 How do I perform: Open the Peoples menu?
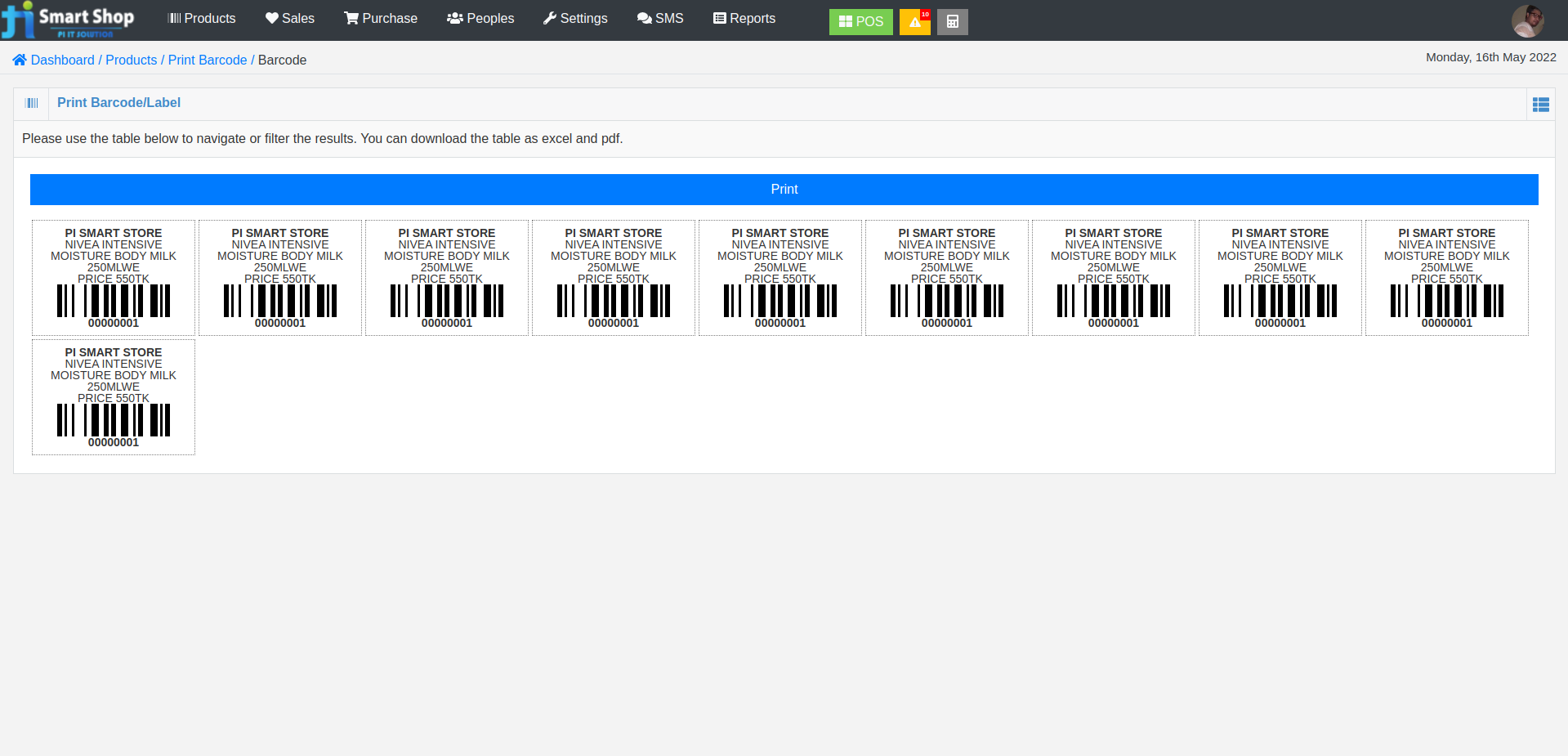coord(480,18)
